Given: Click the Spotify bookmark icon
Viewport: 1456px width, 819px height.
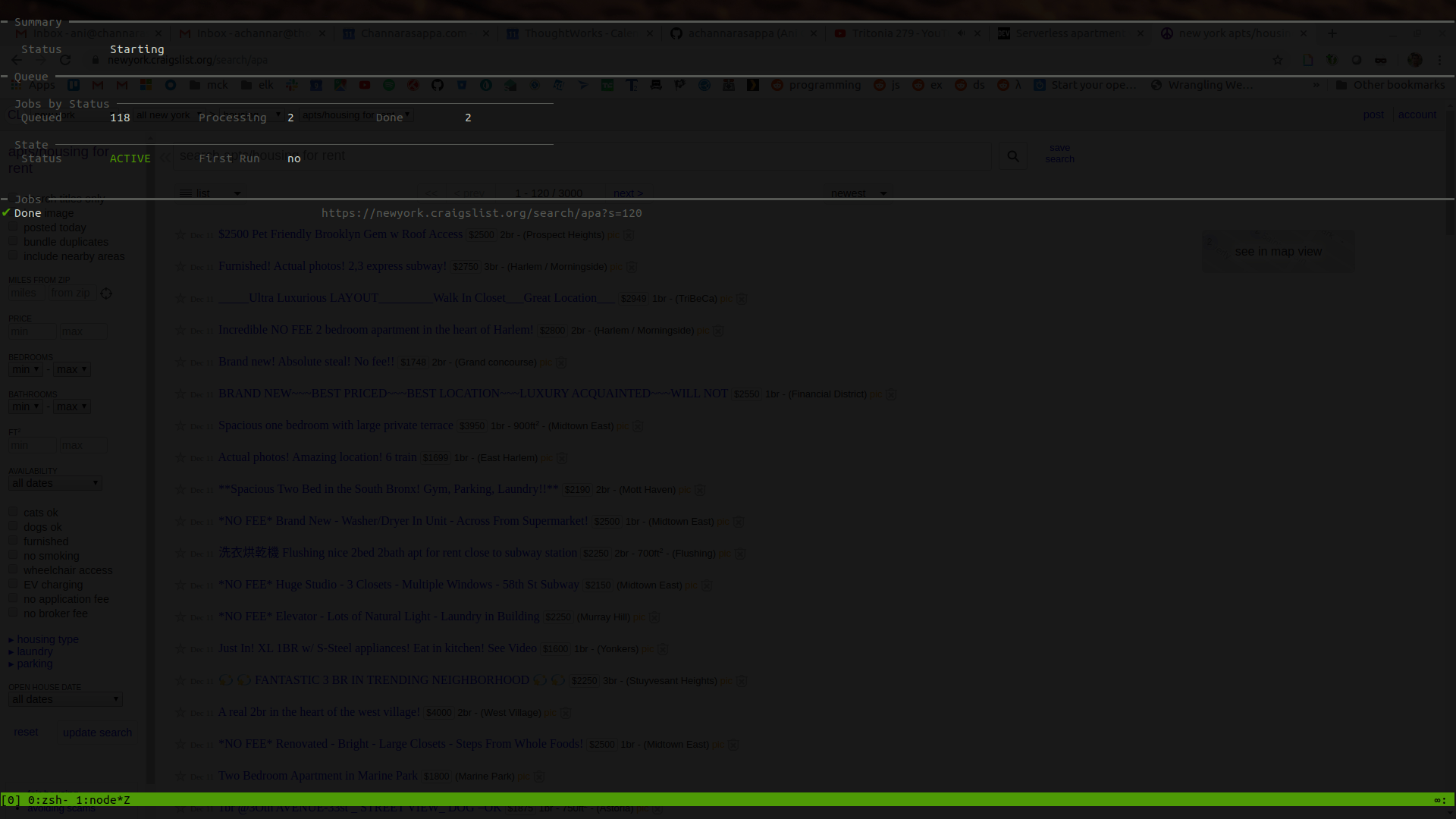Looking at the screenshot, I should [x=389, y=85].
